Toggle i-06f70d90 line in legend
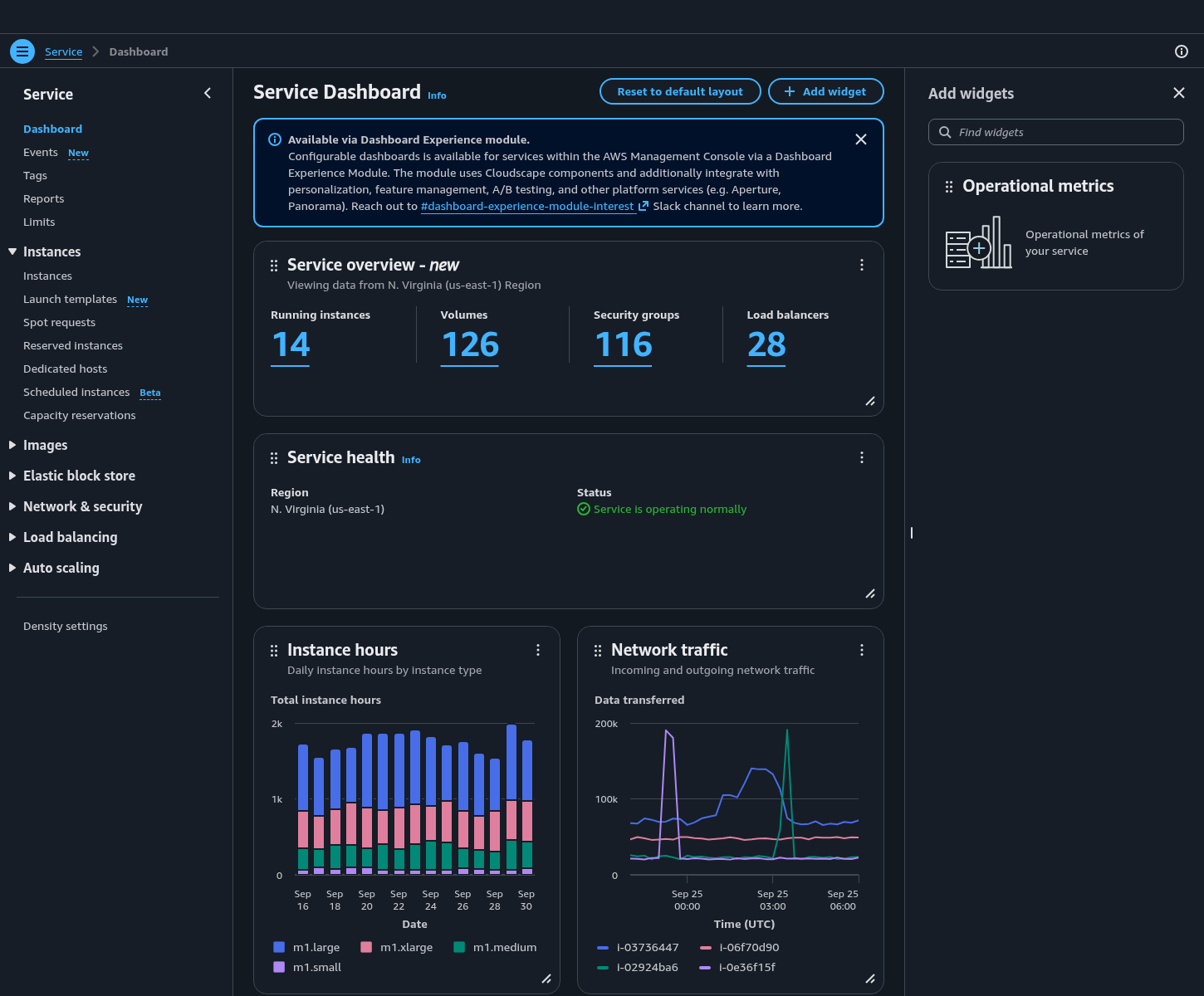The width and height of the screenshot is (1204, 996). tap(739, 947)
